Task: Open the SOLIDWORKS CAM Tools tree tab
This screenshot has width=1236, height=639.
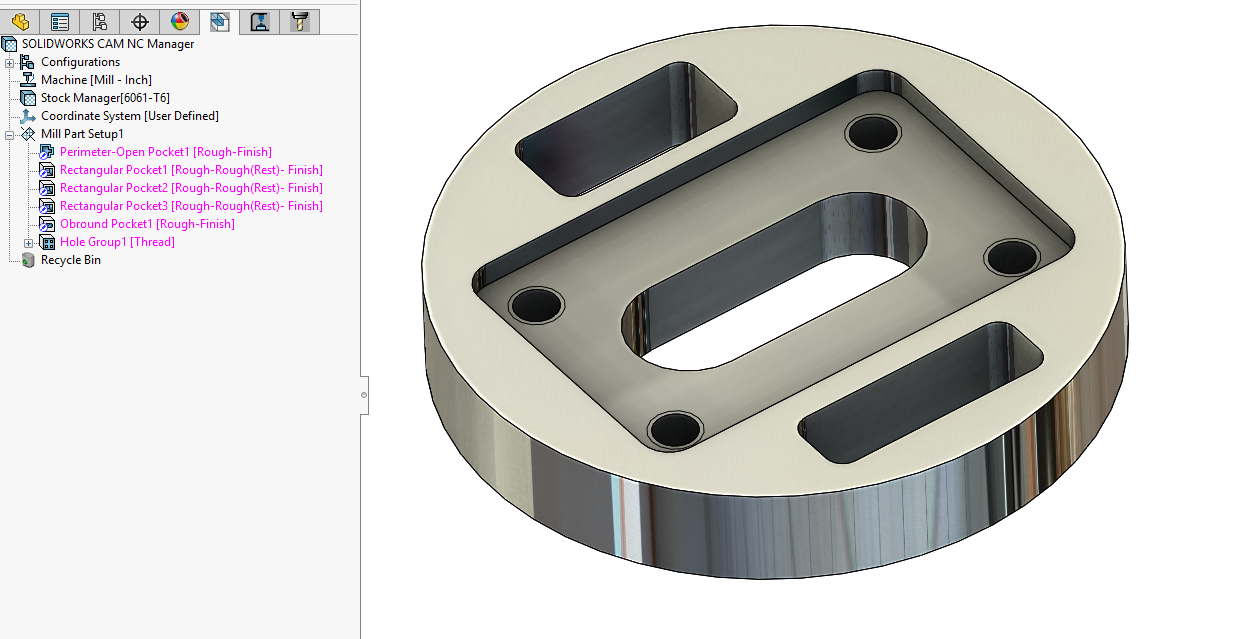Action: 299,21
